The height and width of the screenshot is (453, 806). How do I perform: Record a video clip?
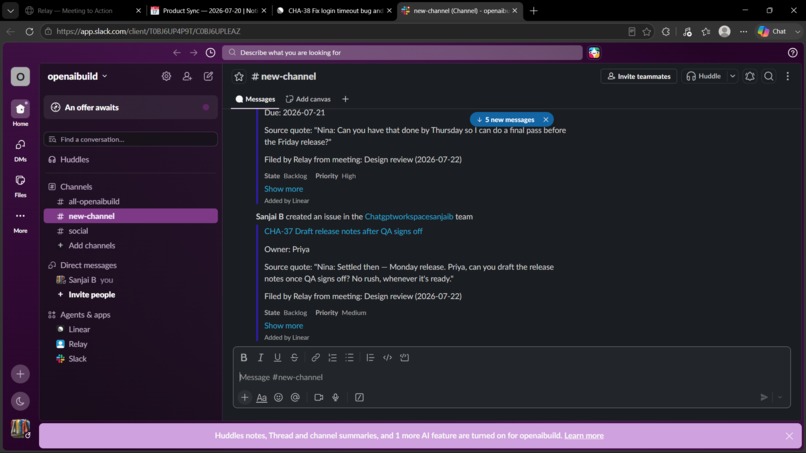(x=319, y=397)
